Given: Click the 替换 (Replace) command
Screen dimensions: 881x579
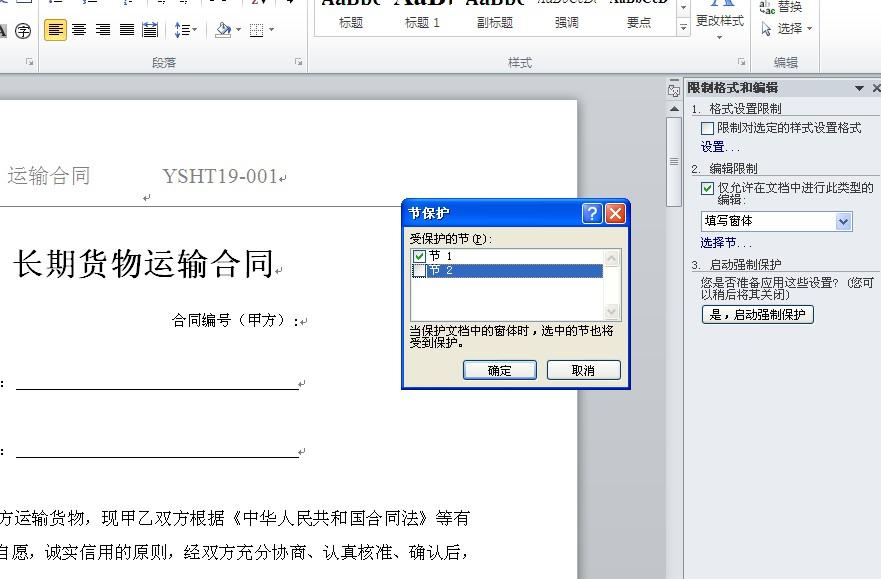Looking at the screenshot, I should coord(781,7).
